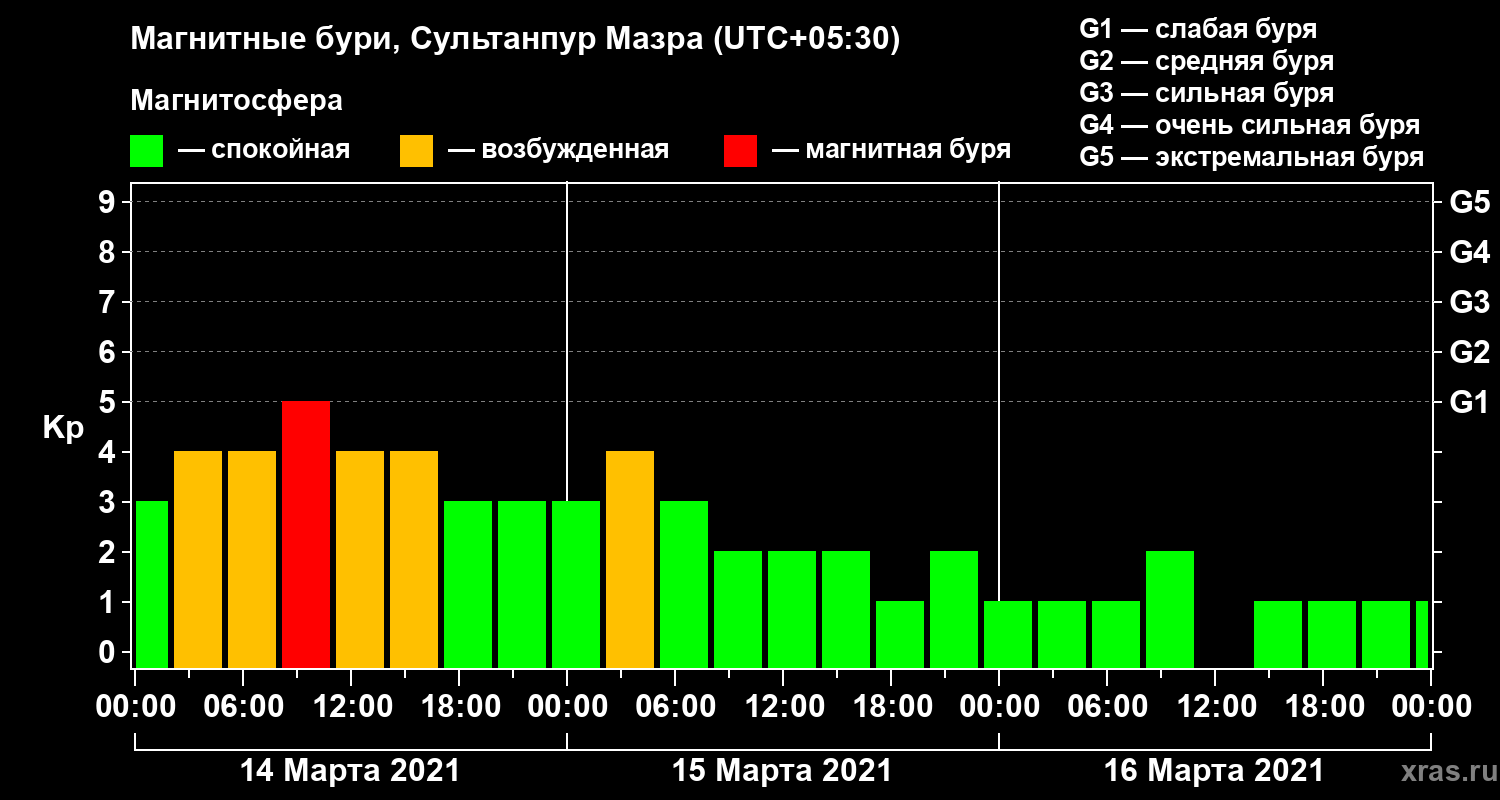This screenshot has width=1500, height=800.
Task: Click 'G1 — слабая буря' description
Action: [x=1198, y=29]
